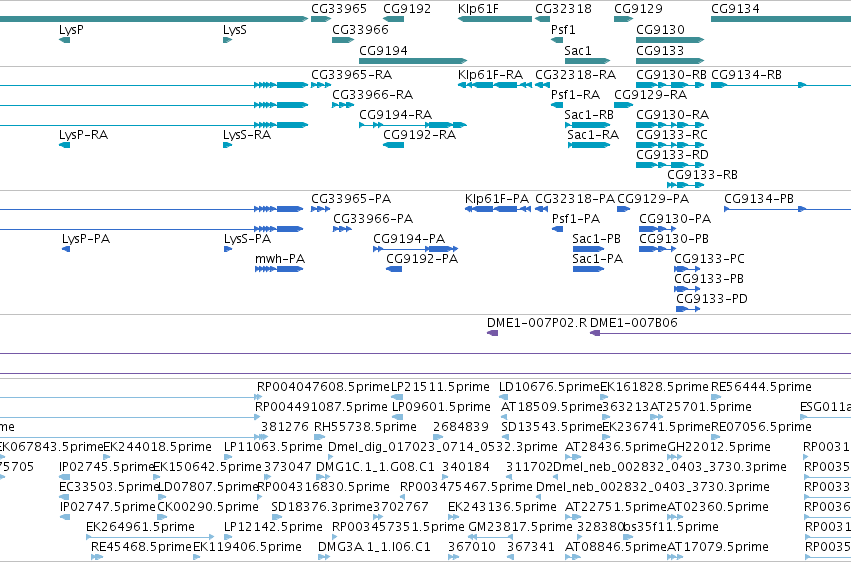Select the DMG1C.1_1.G08.C1 EST label
Viewport: 851px width, 562px height.
[375, 467]
